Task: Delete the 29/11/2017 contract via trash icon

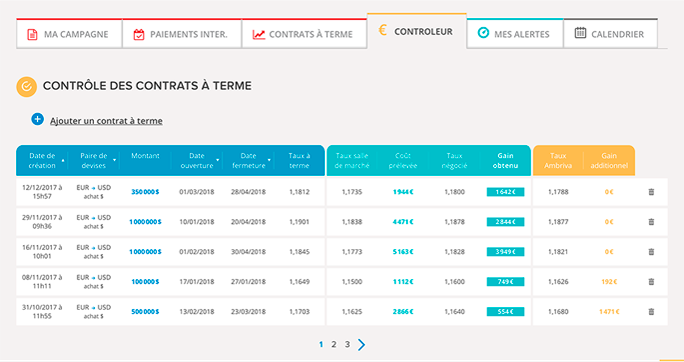Action: point(651,222)
